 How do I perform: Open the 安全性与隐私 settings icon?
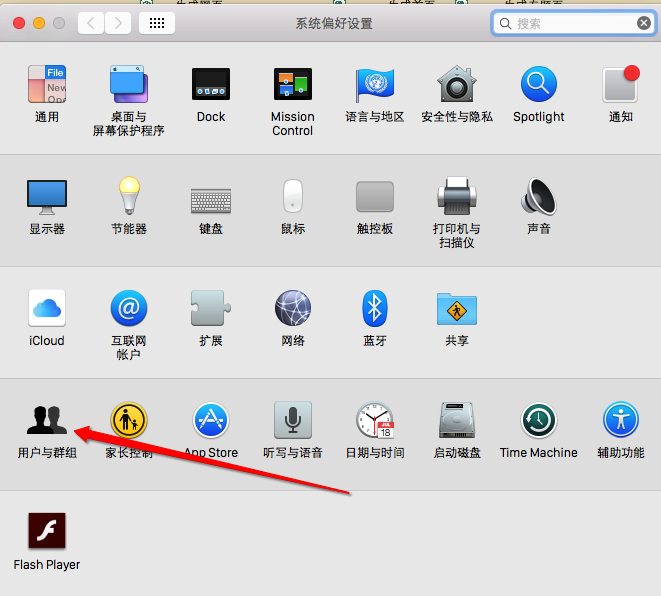point(457,86)
